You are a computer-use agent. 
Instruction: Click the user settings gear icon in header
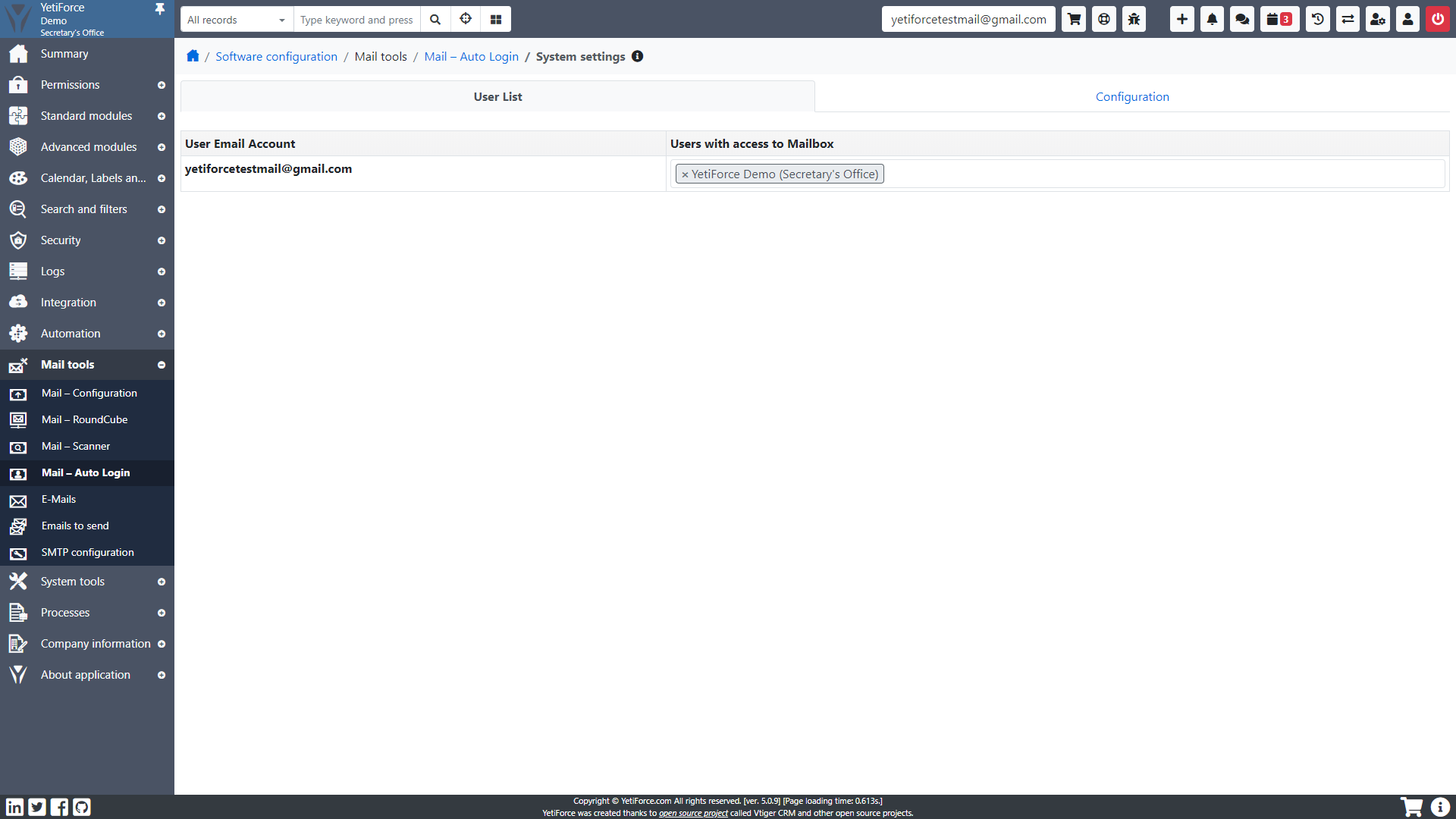coord(1378,20)
